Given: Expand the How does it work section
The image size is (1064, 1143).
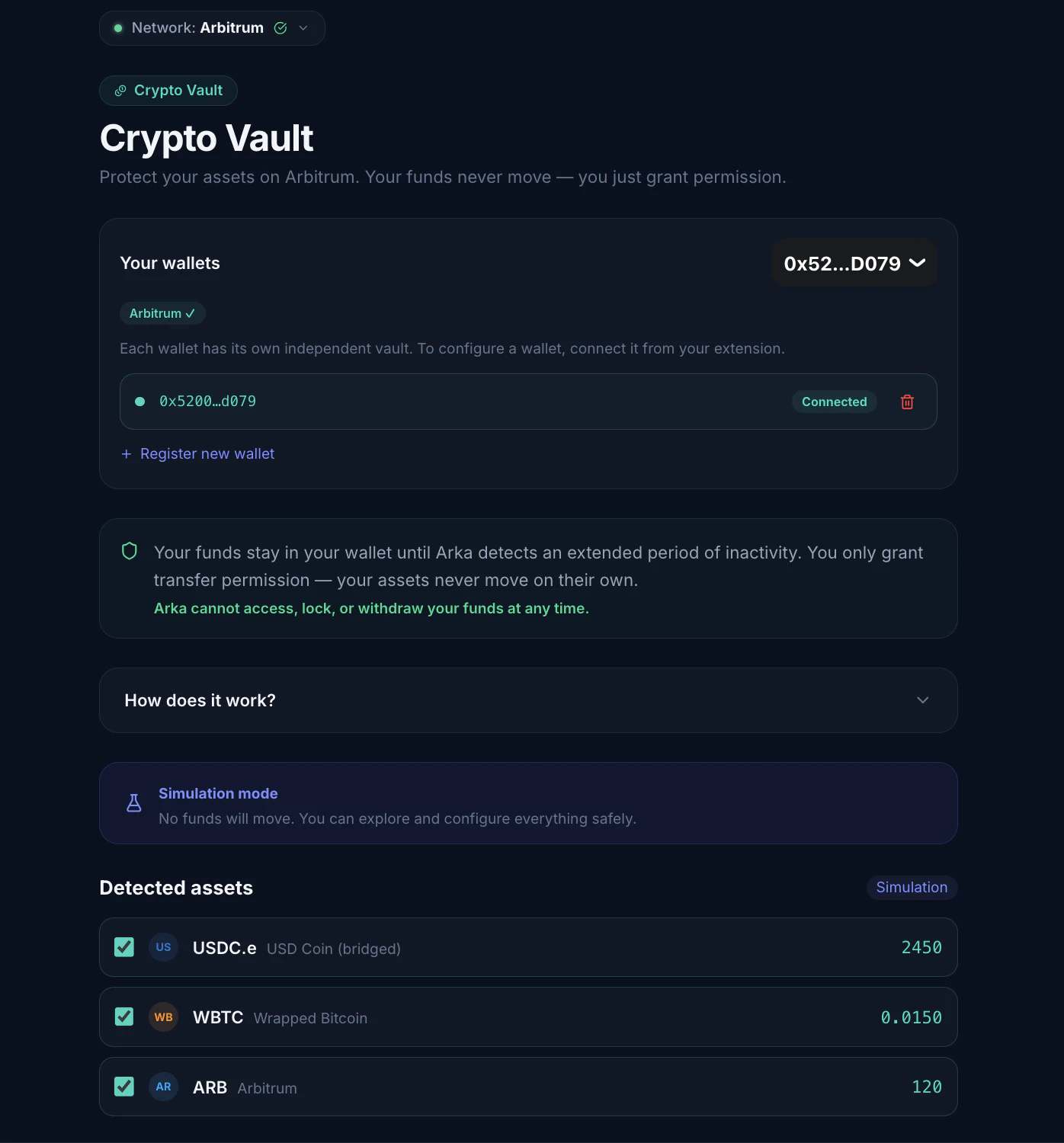Looking at the screenshot, I should coord(527,700).
